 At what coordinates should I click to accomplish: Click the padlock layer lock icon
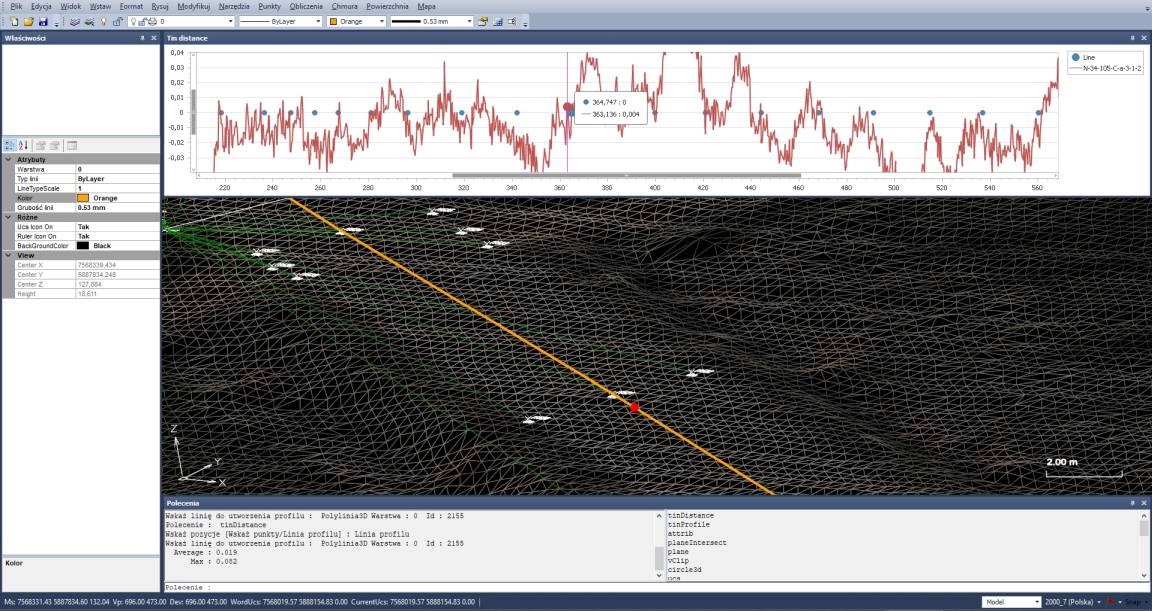(x=118, y=21)
